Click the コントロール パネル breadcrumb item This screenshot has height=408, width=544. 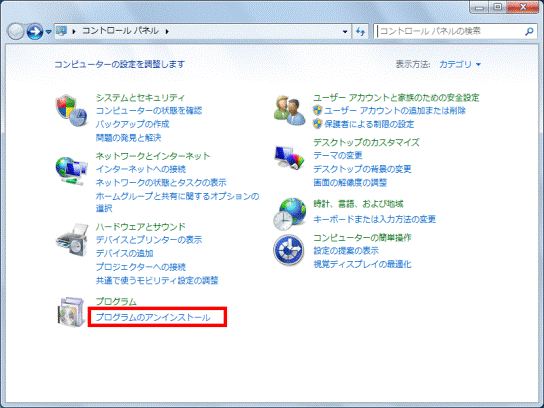click(x=120, y=31)
